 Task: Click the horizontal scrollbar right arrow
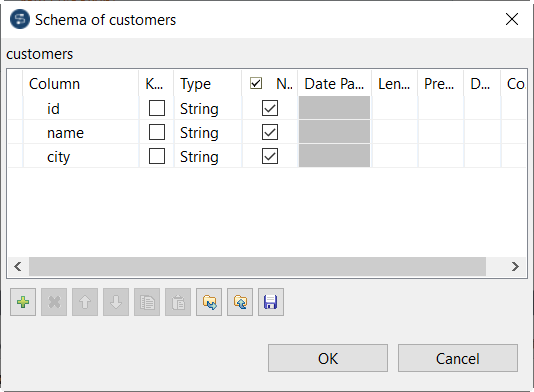point(515,266)
